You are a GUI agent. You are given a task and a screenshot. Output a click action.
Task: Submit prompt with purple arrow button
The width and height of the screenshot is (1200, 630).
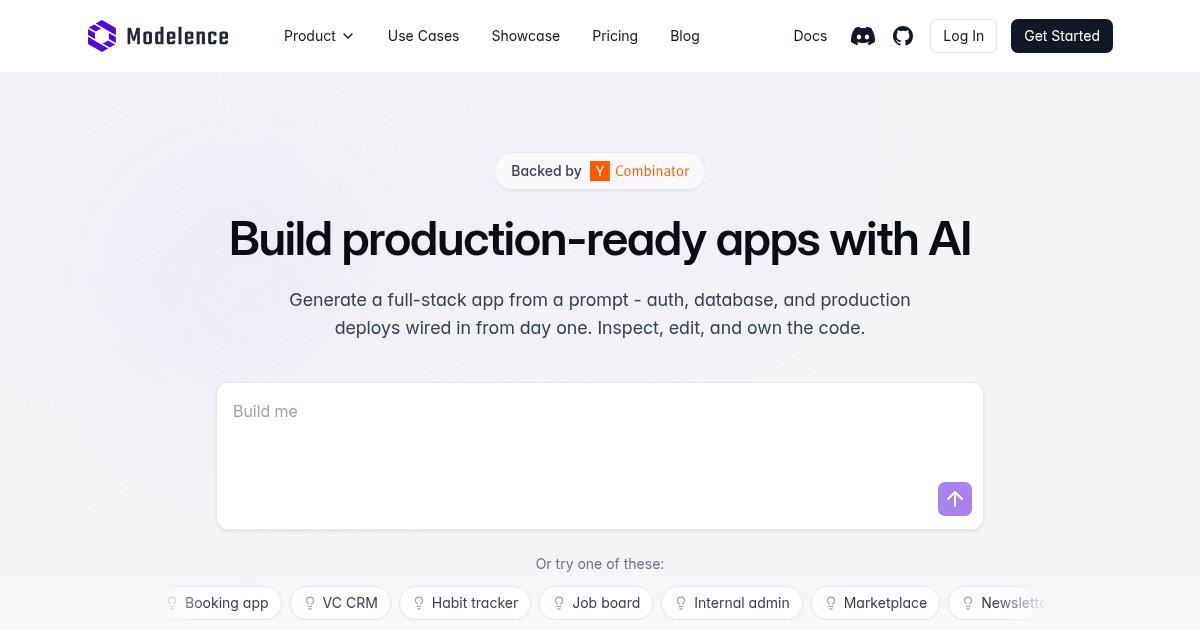coord(955,499)
